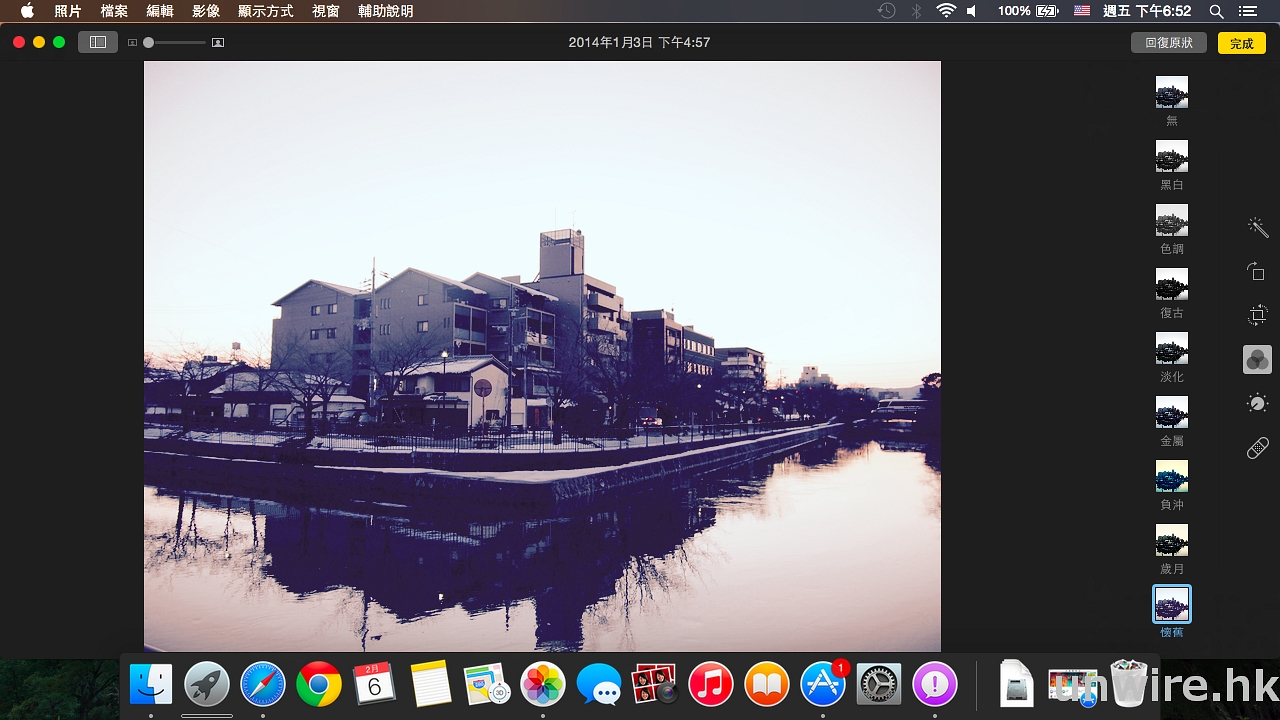Viewport: 1280px width, 720px height.
Task: Open the Notification Center list icon
Action: pyautogui.click(x=1246, y=11)
